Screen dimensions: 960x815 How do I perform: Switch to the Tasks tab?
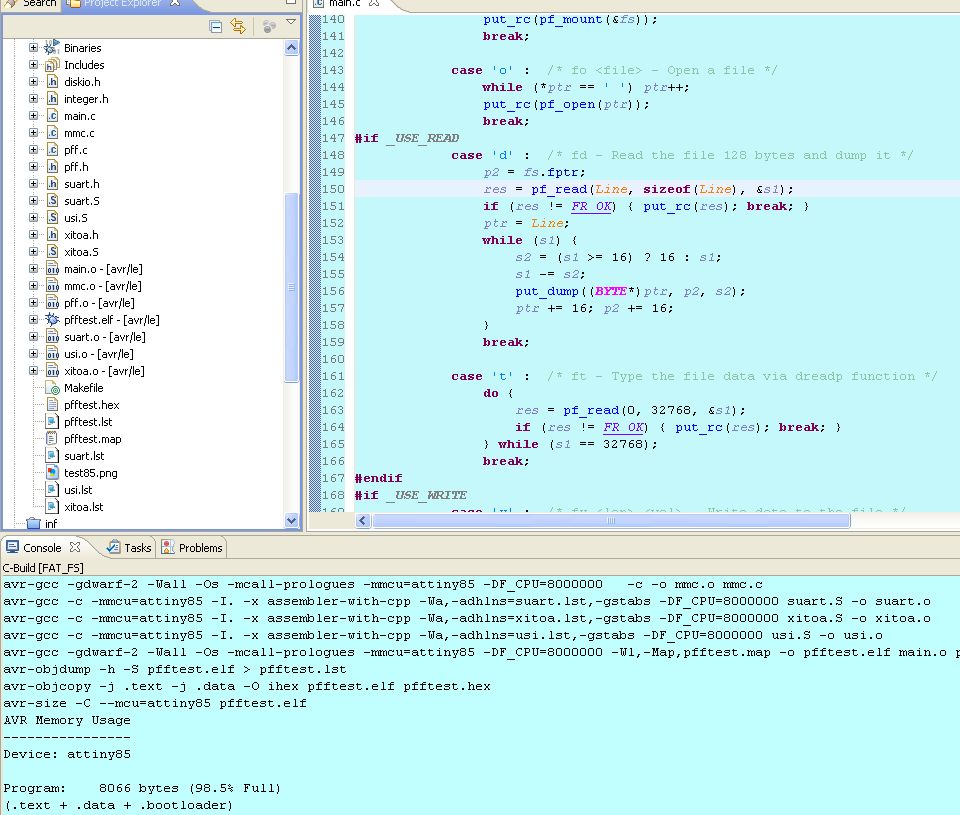pyautogui.click(x=129, y=547)
